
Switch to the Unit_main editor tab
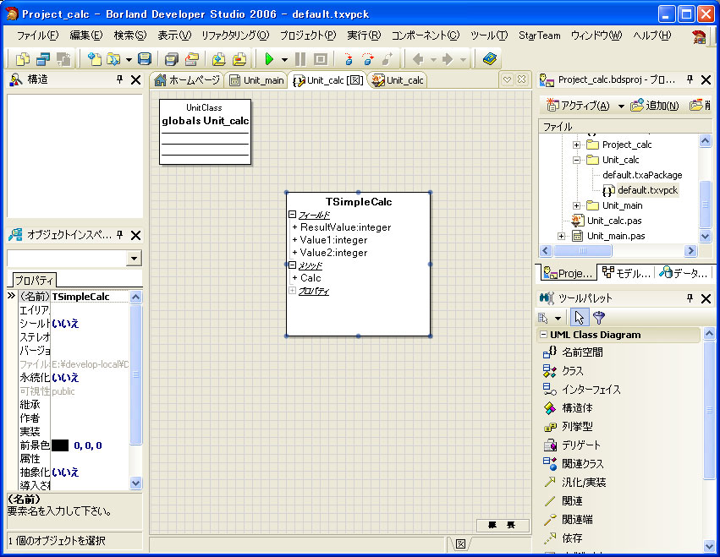(257, 80)
